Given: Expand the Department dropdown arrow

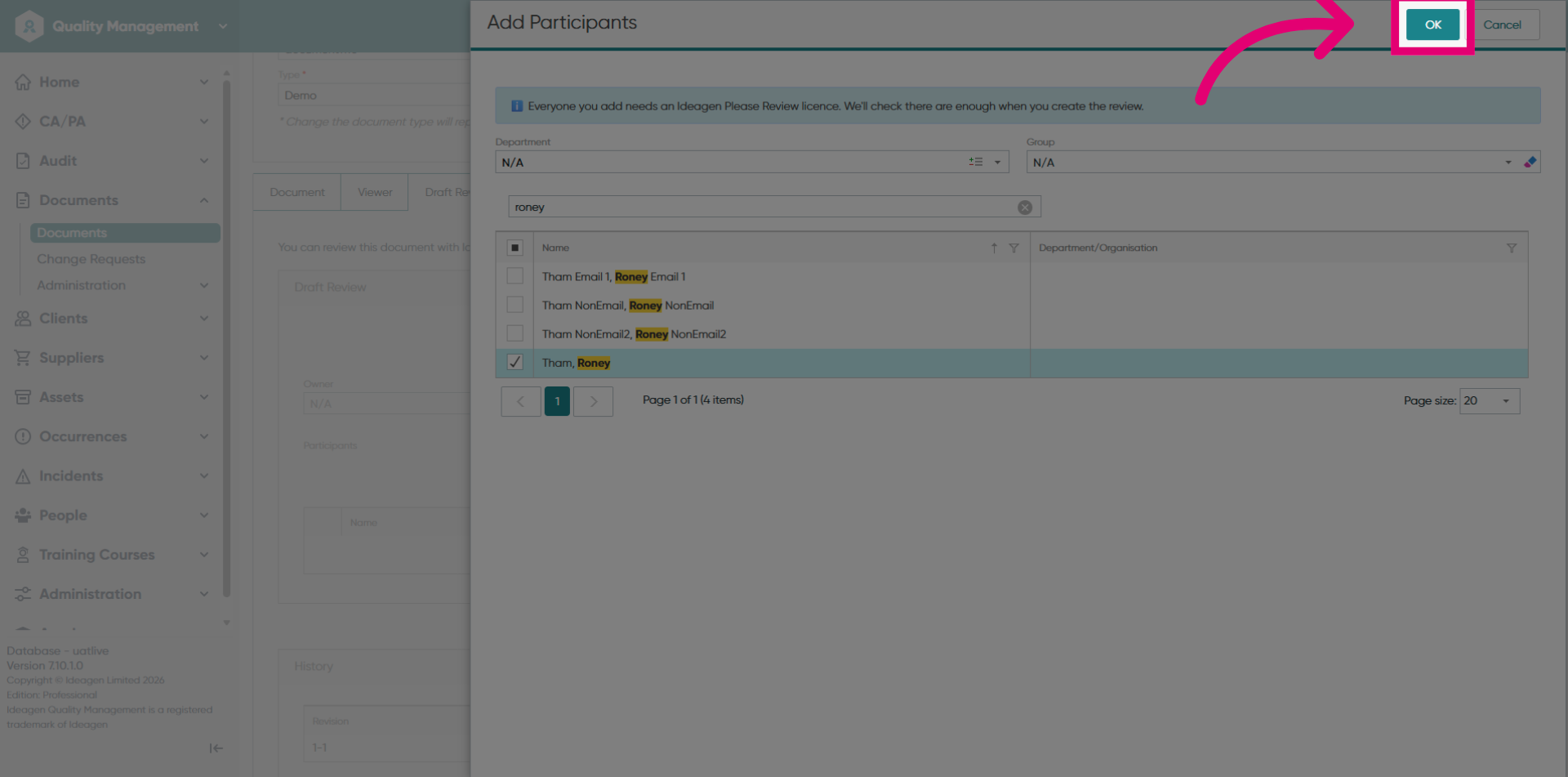Looking at the screenshot, I should pos(997,162).
